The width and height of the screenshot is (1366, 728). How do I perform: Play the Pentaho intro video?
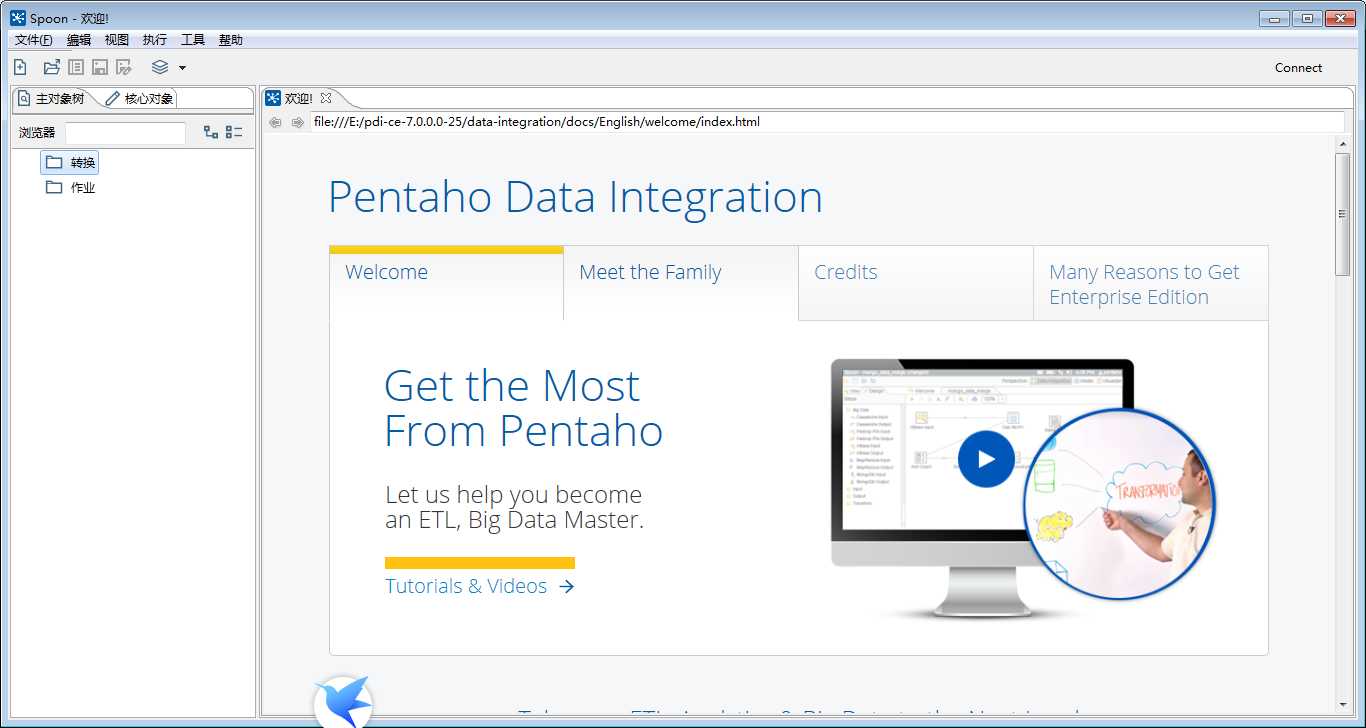pyautogui.click(x=986, y=459)
